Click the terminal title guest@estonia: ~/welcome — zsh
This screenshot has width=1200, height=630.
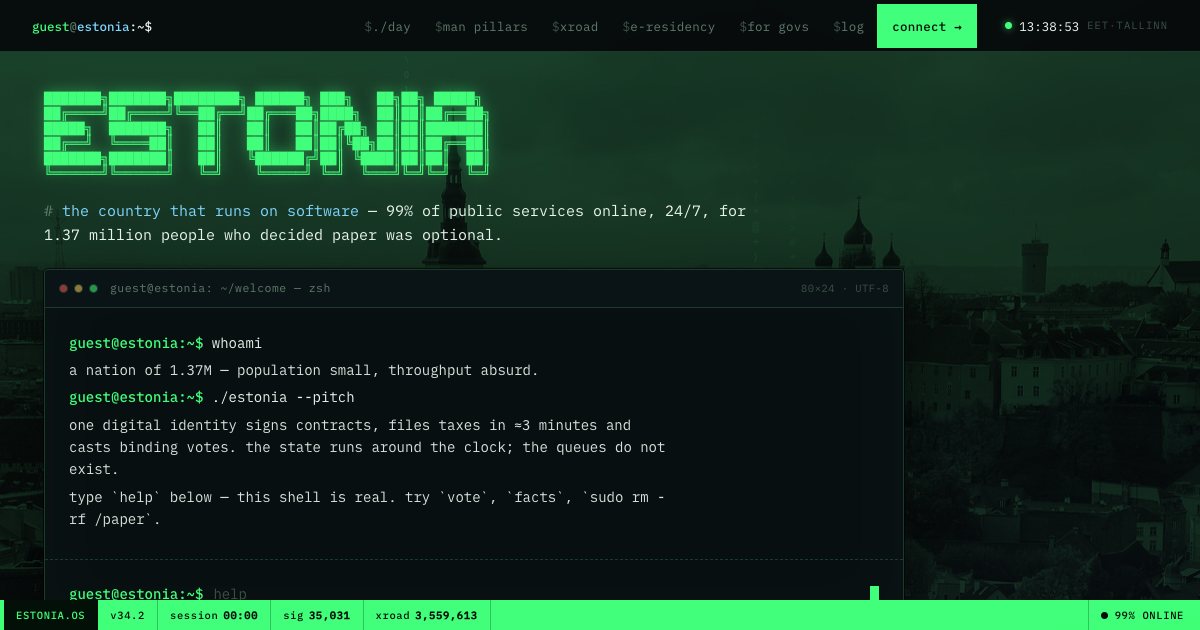pyautogui.click(x=220, y=288)
